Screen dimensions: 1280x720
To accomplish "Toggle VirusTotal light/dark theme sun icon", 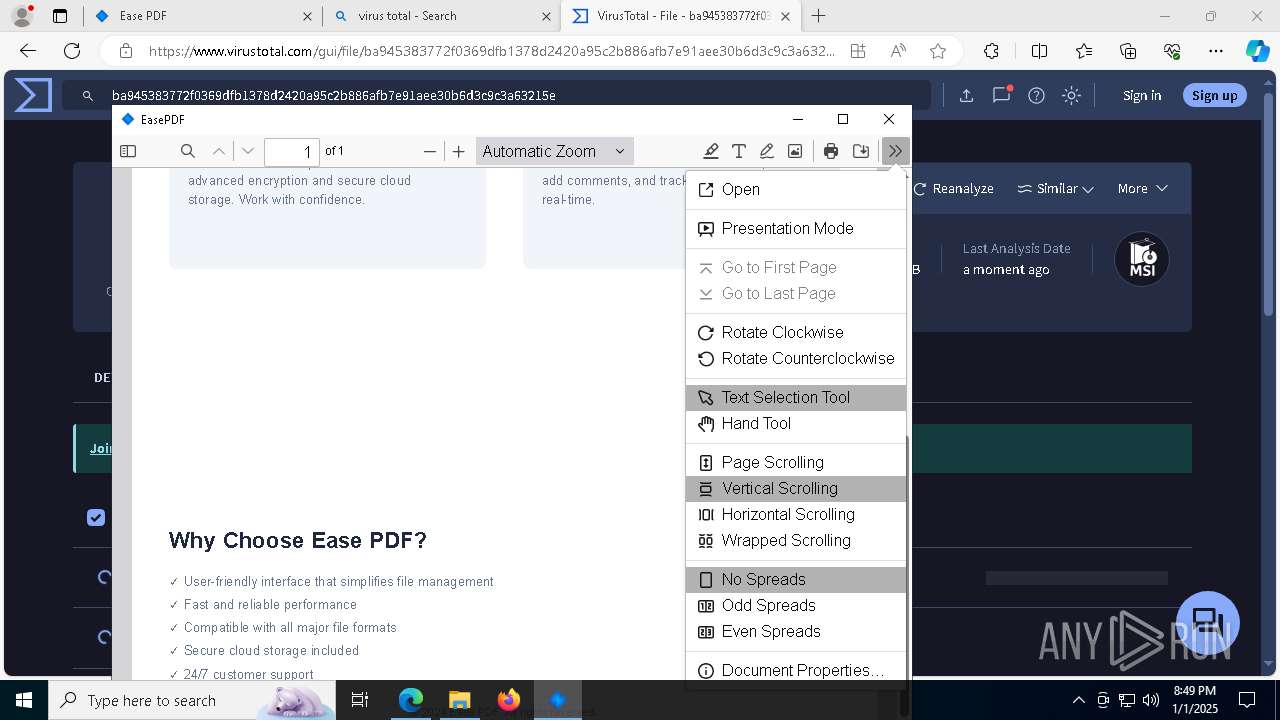I will click(1071, 95).
